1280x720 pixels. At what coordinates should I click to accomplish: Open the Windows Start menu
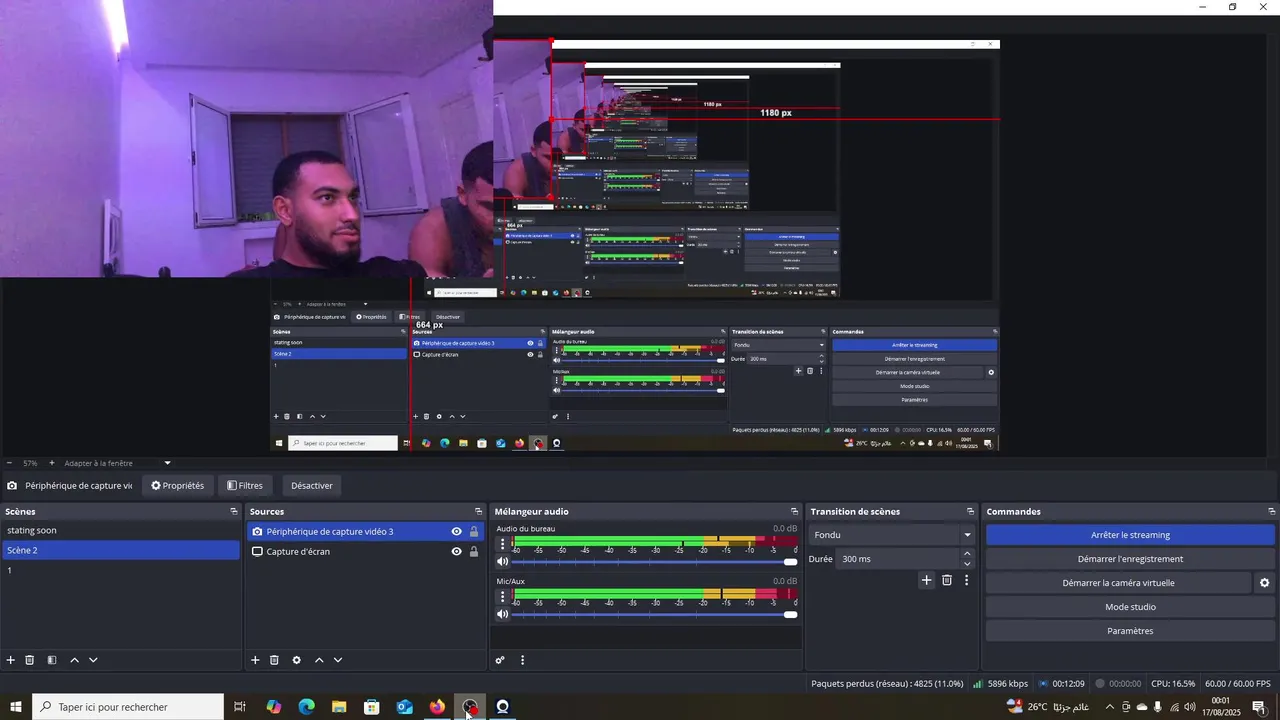16,707
